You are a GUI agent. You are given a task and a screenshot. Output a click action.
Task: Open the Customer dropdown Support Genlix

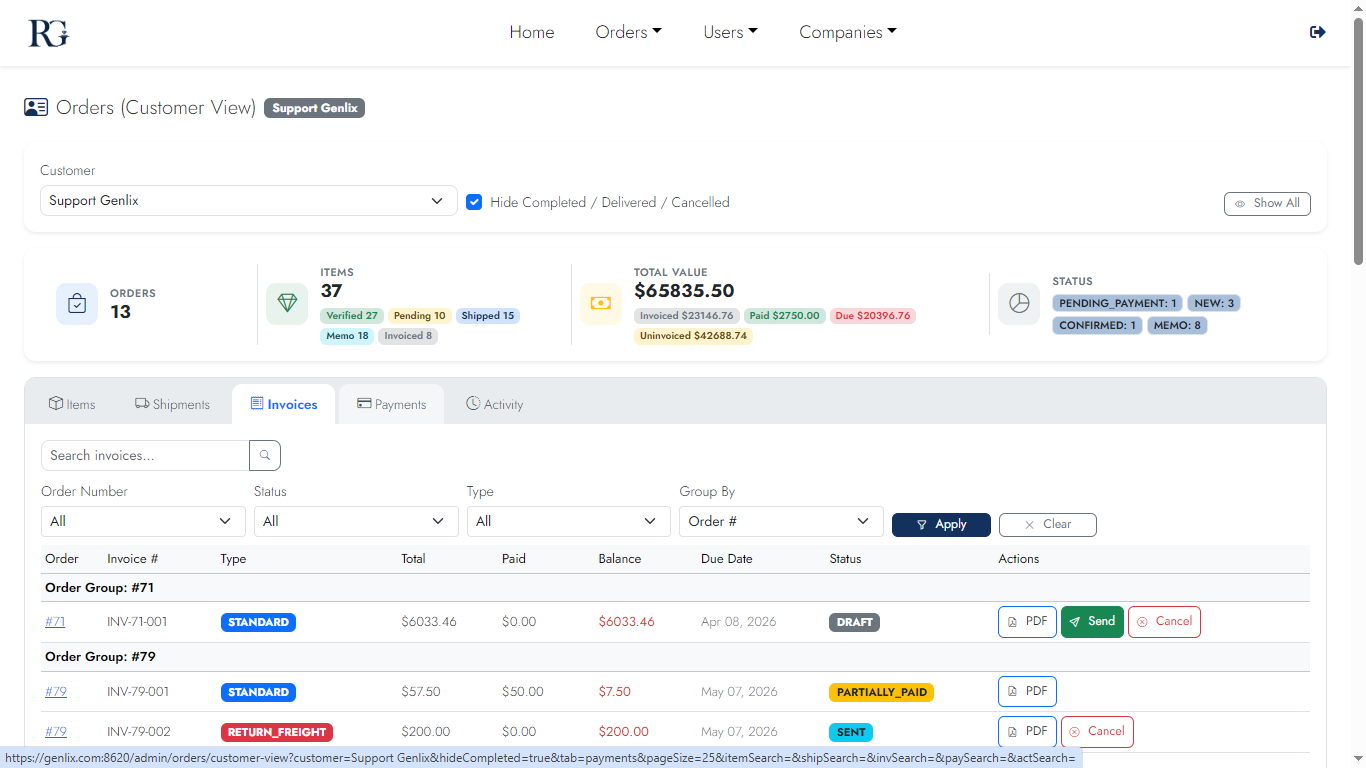[248, 201]
